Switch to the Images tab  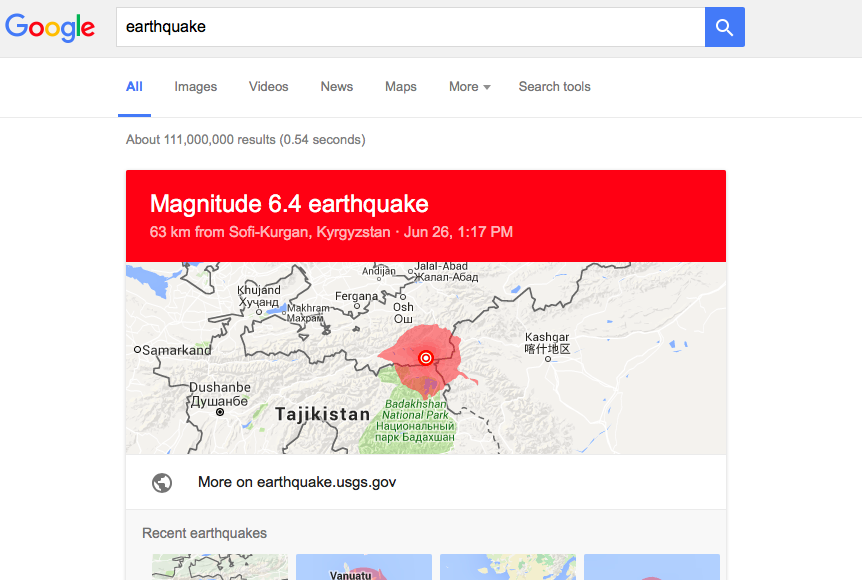(196, 87)
